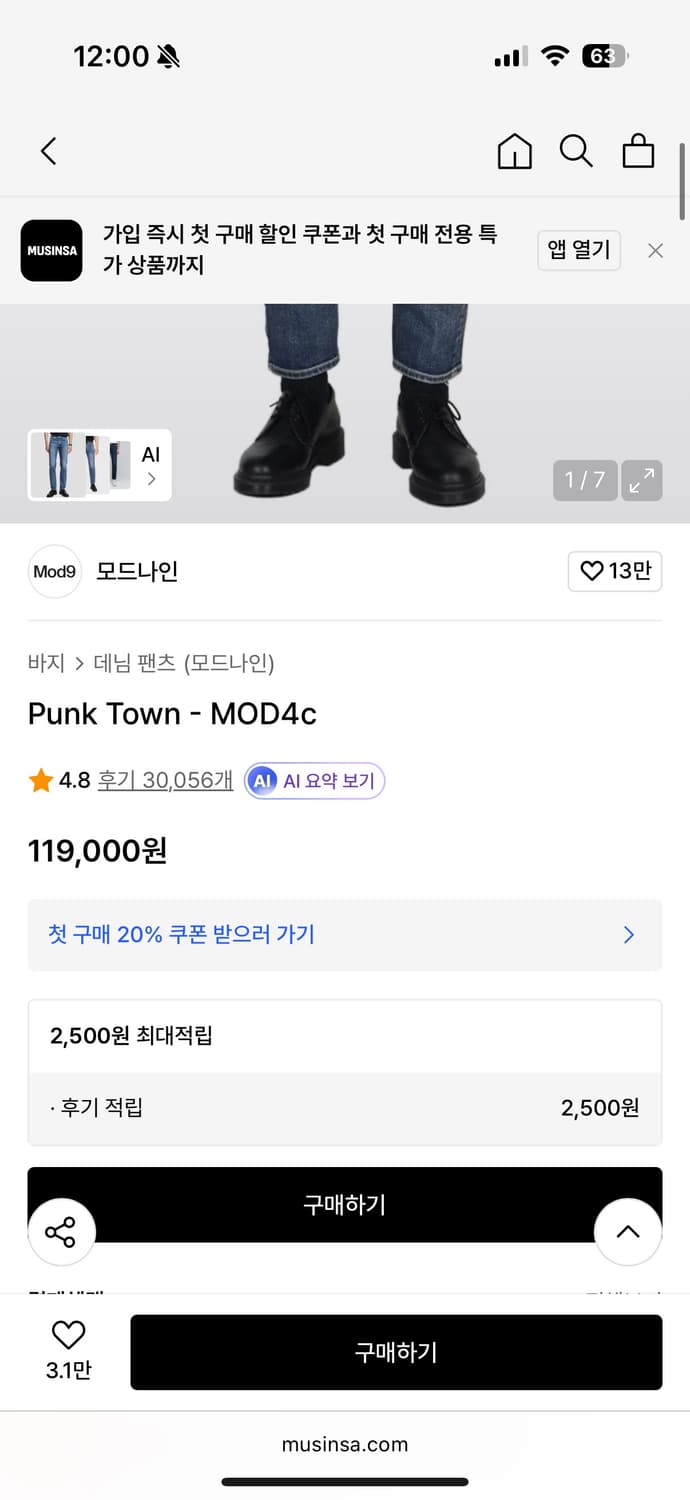
Task: Tap the back arrow to go back
Action: [47, 150]
